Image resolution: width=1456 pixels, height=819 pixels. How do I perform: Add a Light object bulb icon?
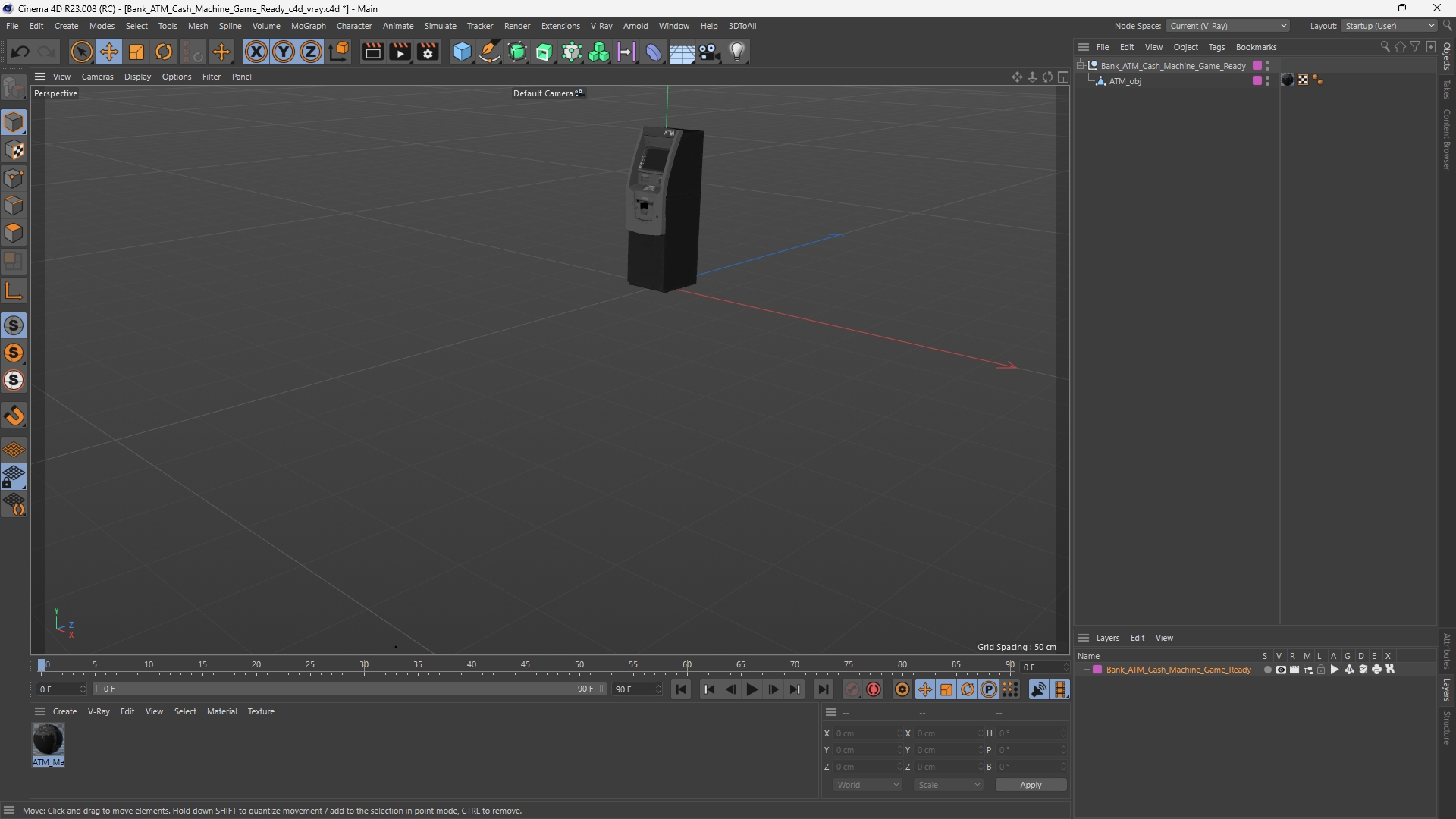coord(737,52)
